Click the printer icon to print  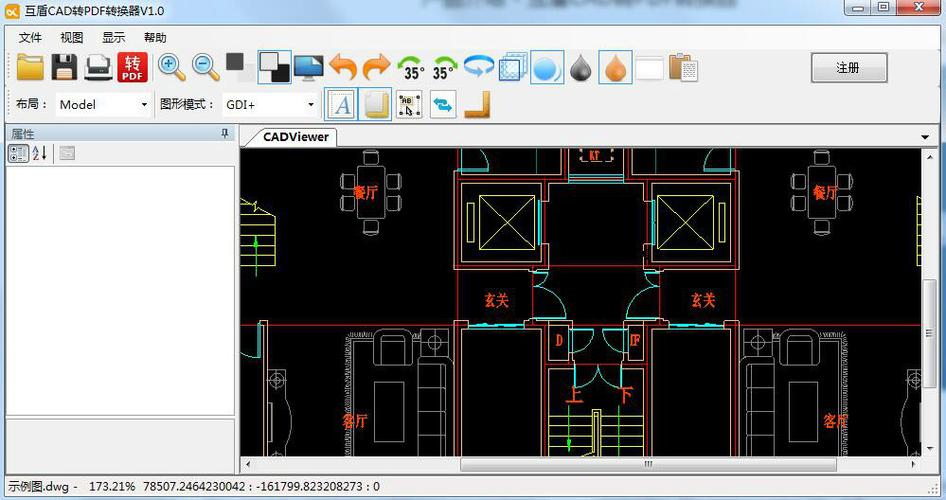(98, 67)
